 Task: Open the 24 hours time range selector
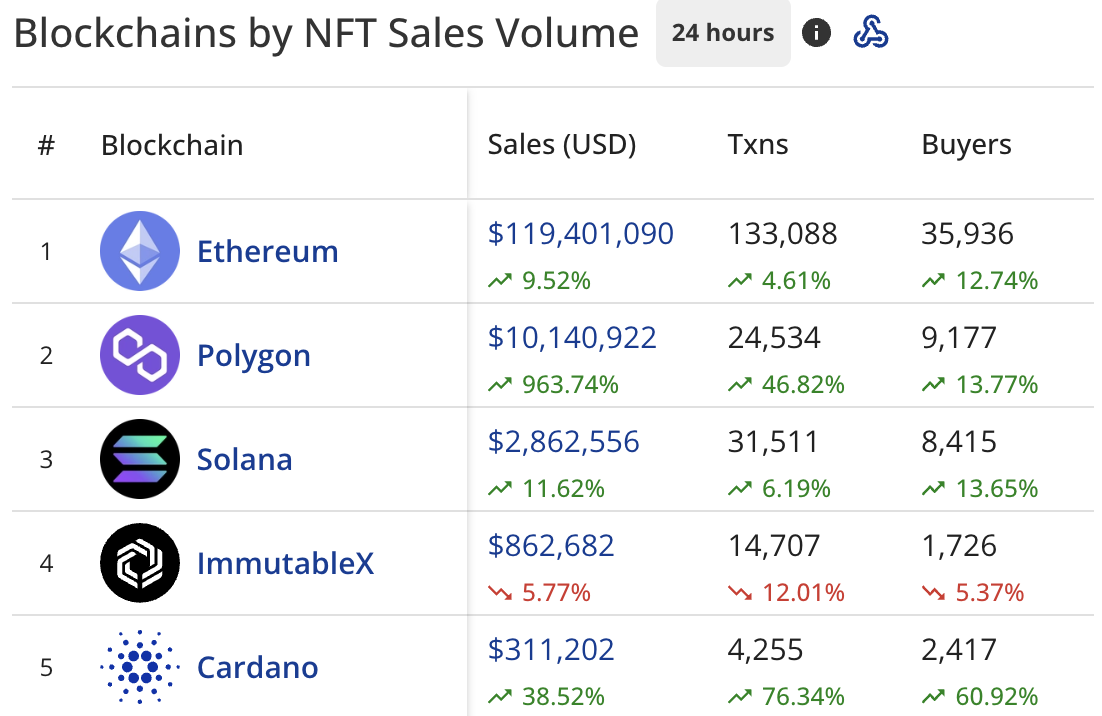[x=723, y=33]
